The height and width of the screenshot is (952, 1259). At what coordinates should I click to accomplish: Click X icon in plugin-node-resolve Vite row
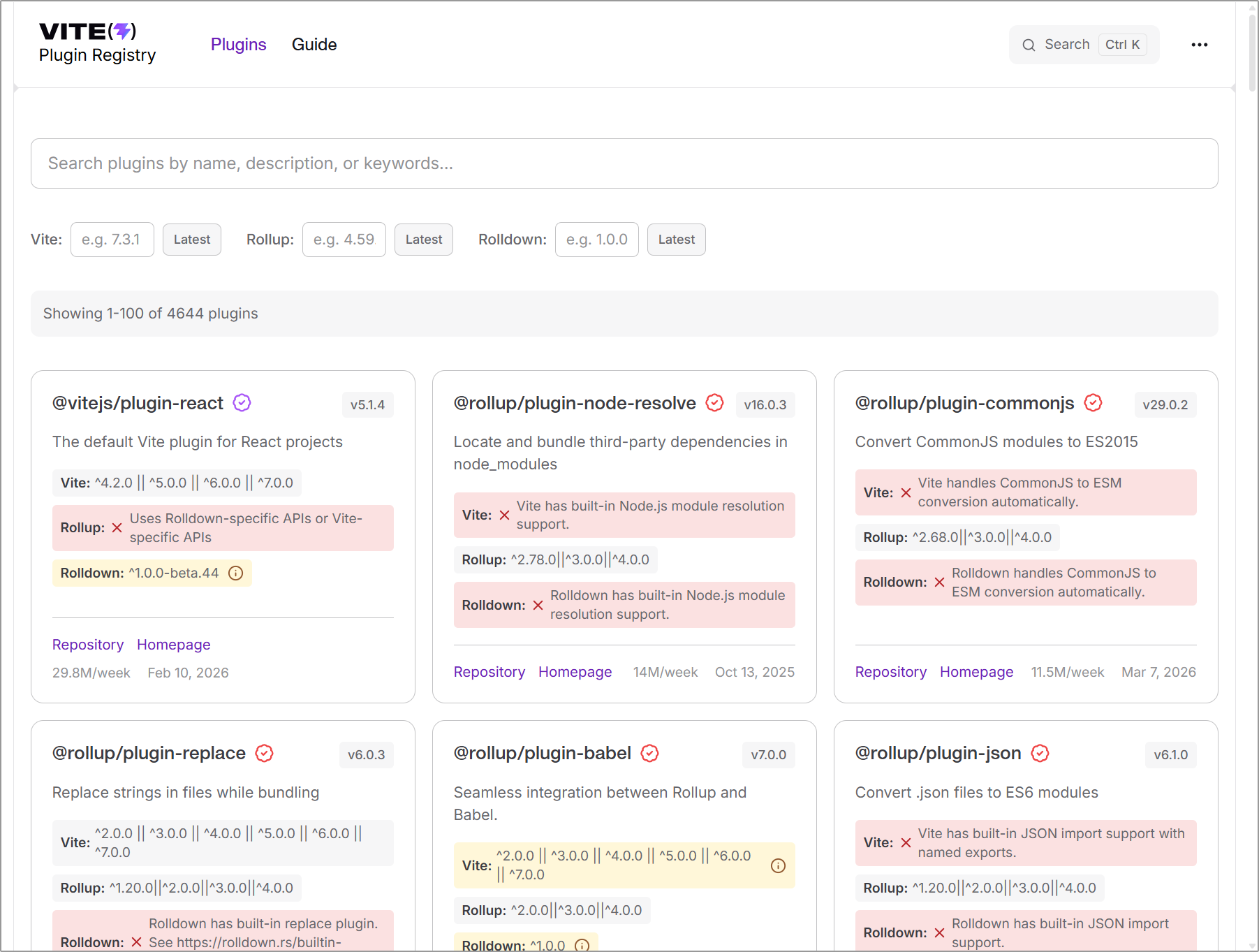point(504,515)
